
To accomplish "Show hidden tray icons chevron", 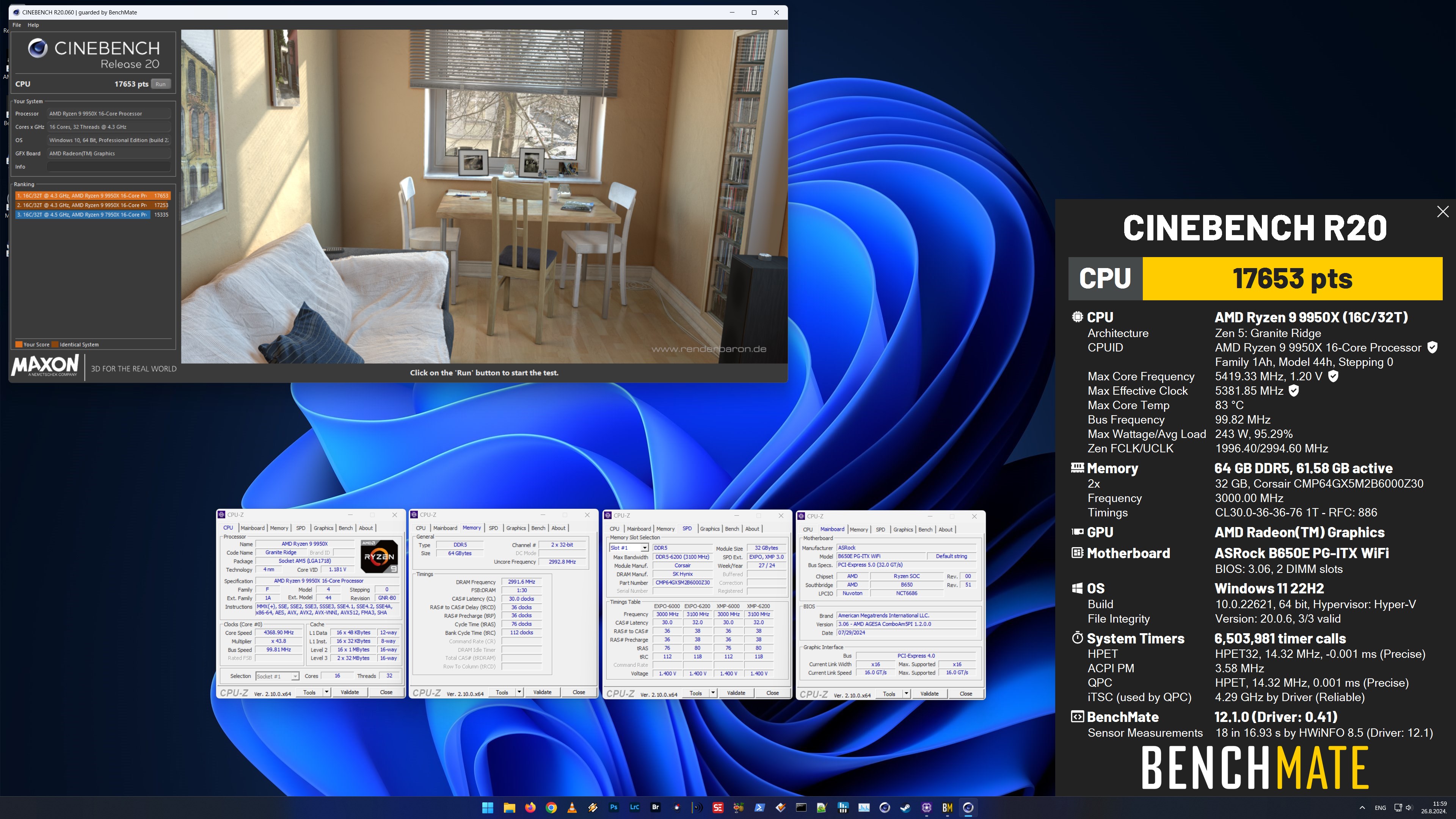I will (1362, 808).
